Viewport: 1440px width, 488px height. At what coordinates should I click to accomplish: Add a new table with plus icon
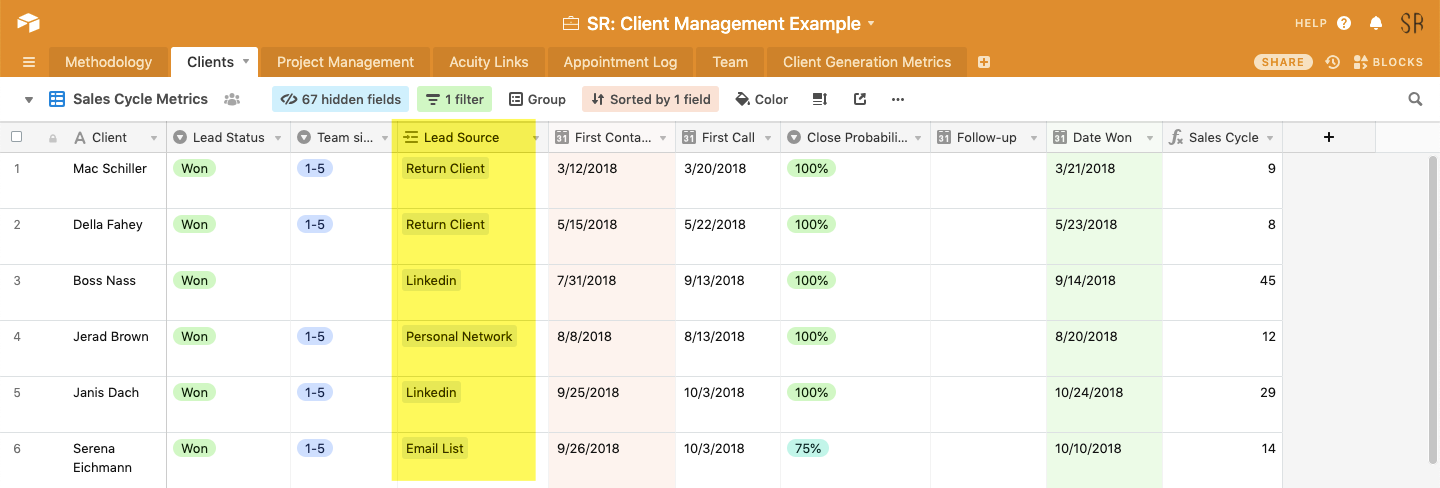[x=984, y=62]
